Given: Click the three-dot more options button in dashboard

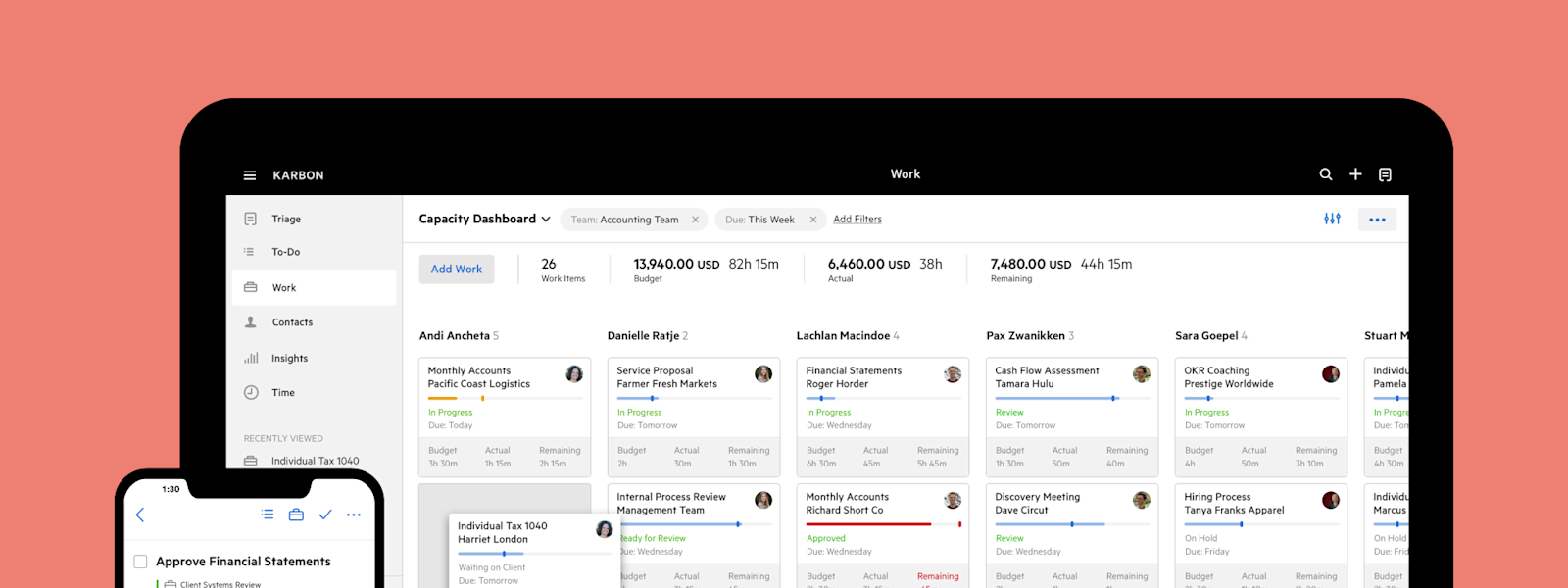Looking at the screenshot, I should [1377, 220].
